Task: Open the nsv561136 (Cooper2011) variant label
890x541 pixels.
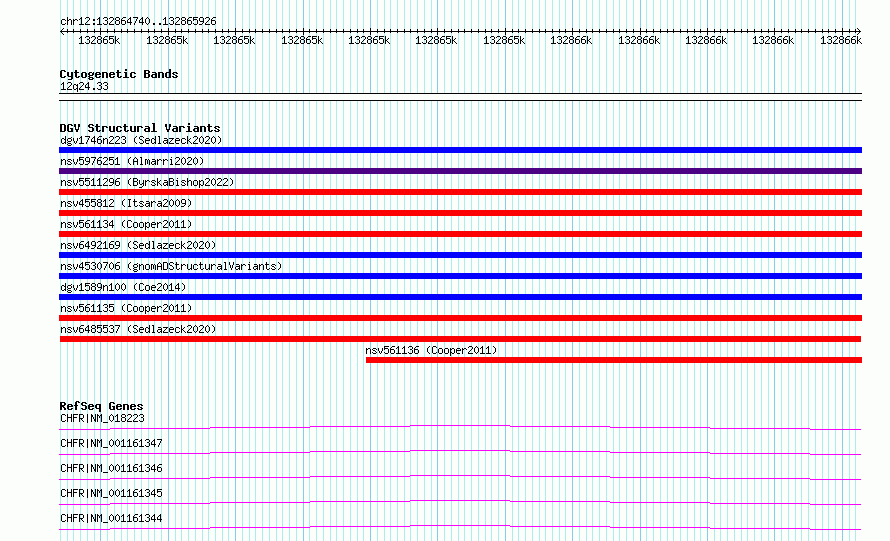Action: click(x=431, y=350)
